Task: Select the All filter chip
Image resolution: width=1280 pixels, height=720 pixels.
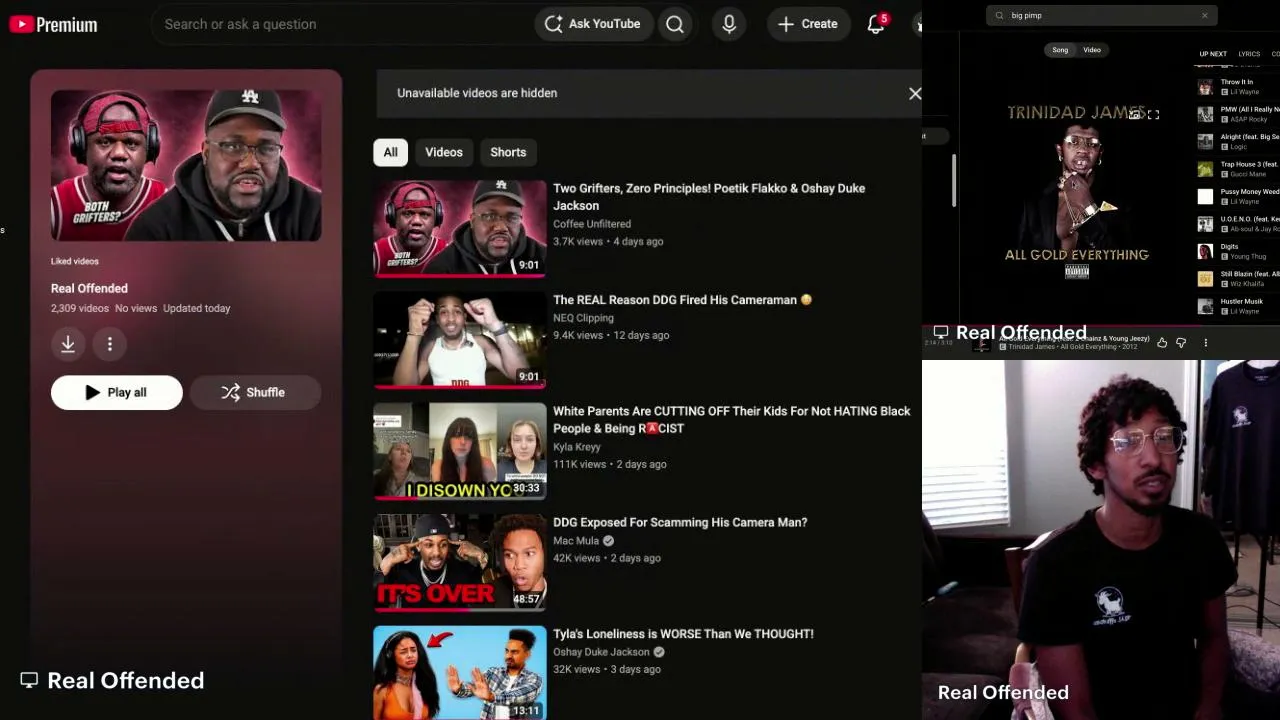Action: tap(390, 152)
